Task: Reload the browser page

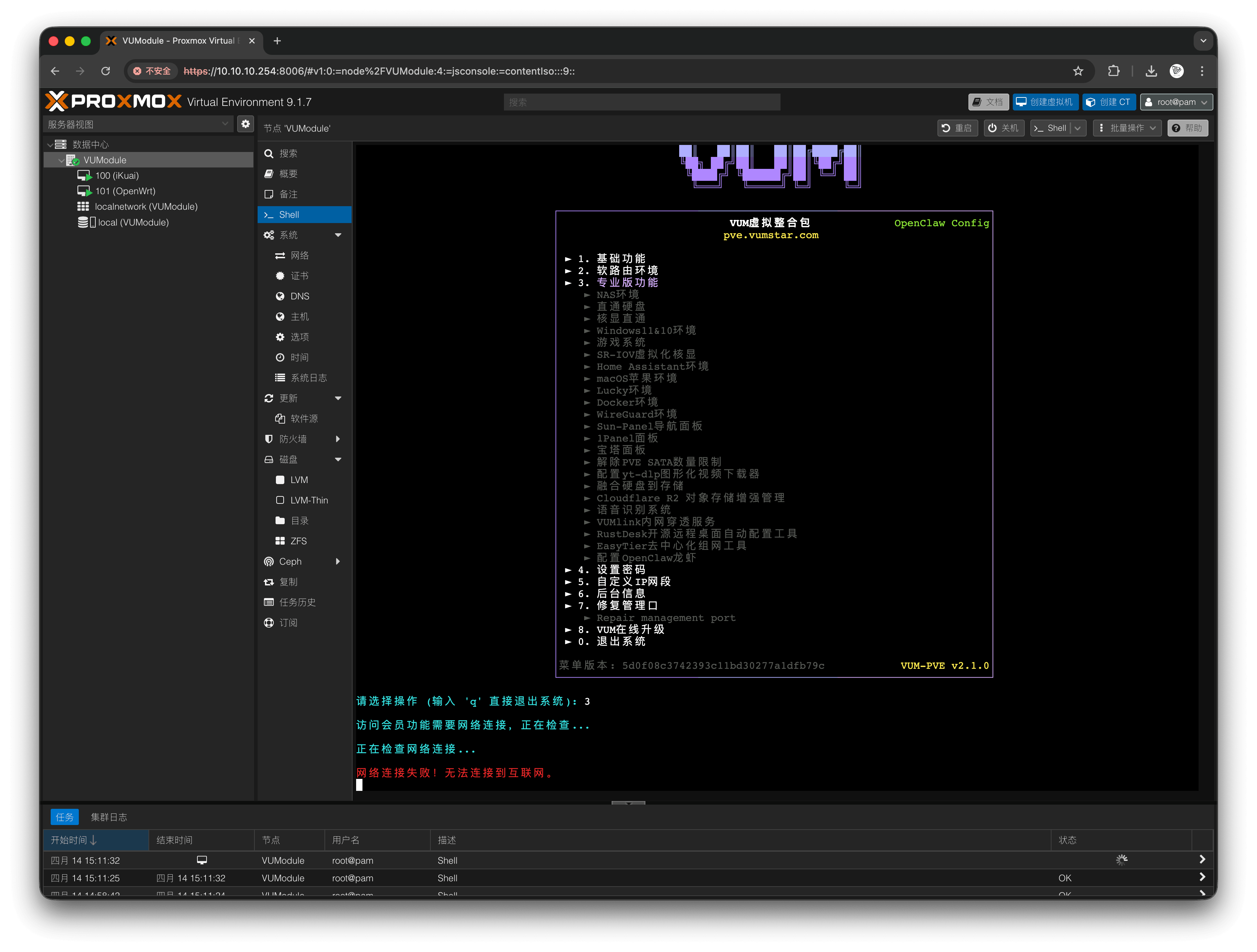Action: pyautogui.click(x=106, y=71)
